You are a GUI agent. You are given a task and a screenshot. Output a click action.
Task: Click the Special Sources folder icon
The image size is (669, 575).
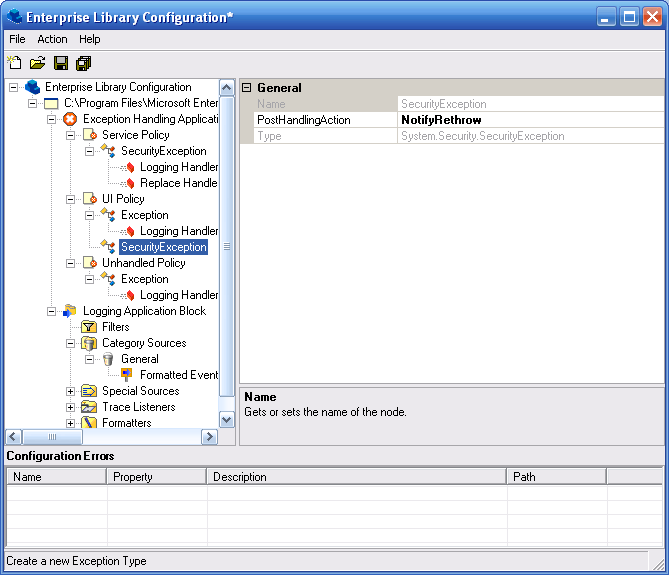(89, 391)
